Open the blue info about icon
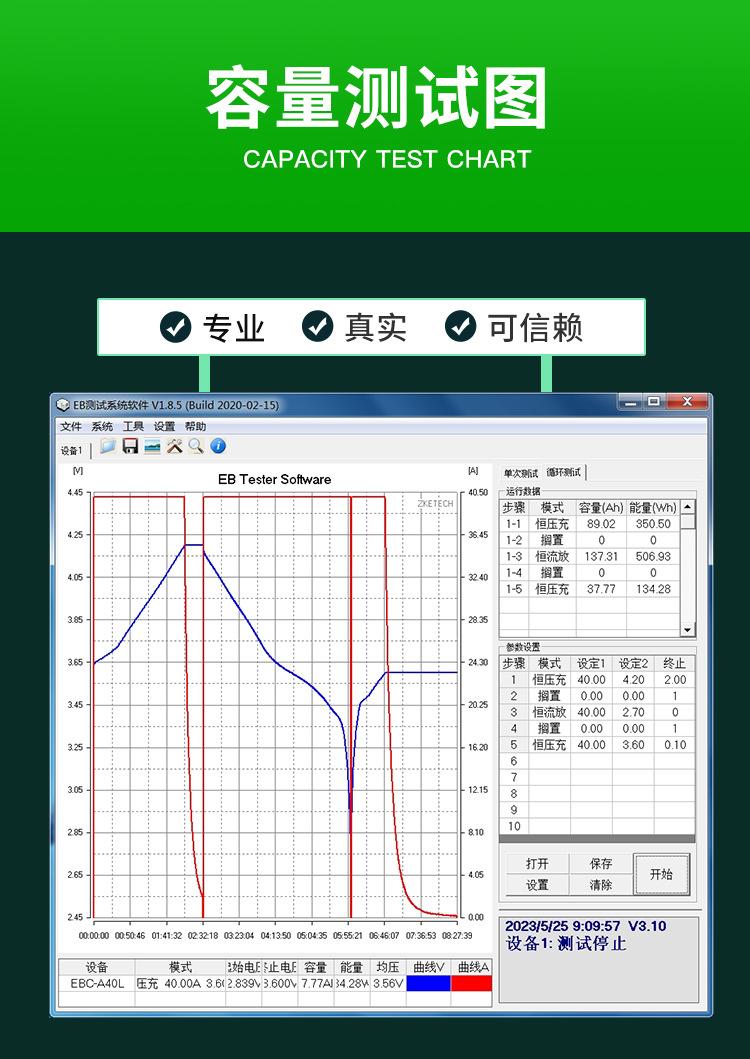The height and width of the screenshot is (1059, 750). (218, 446)
